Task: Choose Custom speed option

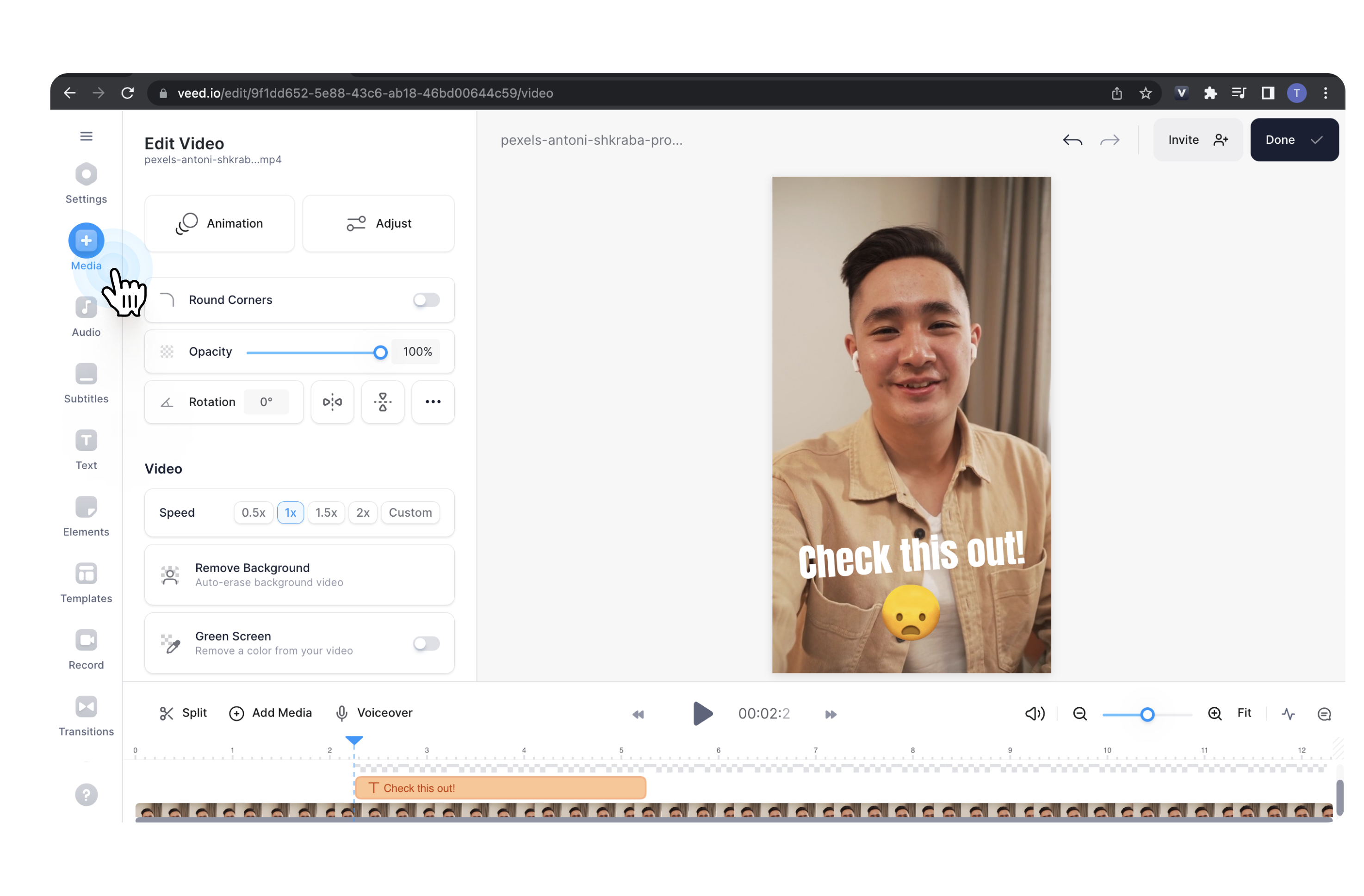Action: click(410, 513)
